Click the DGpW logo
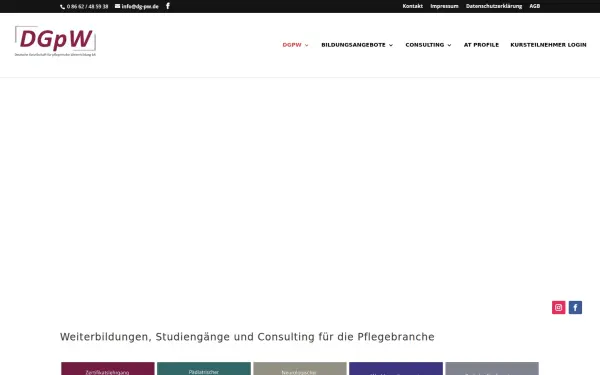600x375 pixels. [55, 41]
